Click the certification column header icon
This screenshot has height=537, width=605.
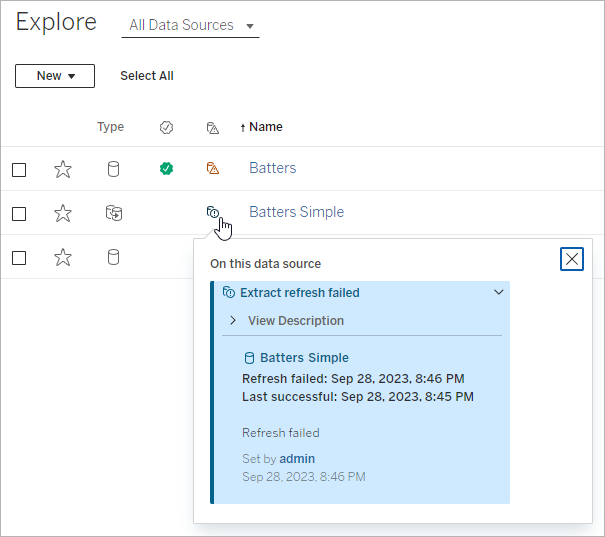tap(166, 127)
